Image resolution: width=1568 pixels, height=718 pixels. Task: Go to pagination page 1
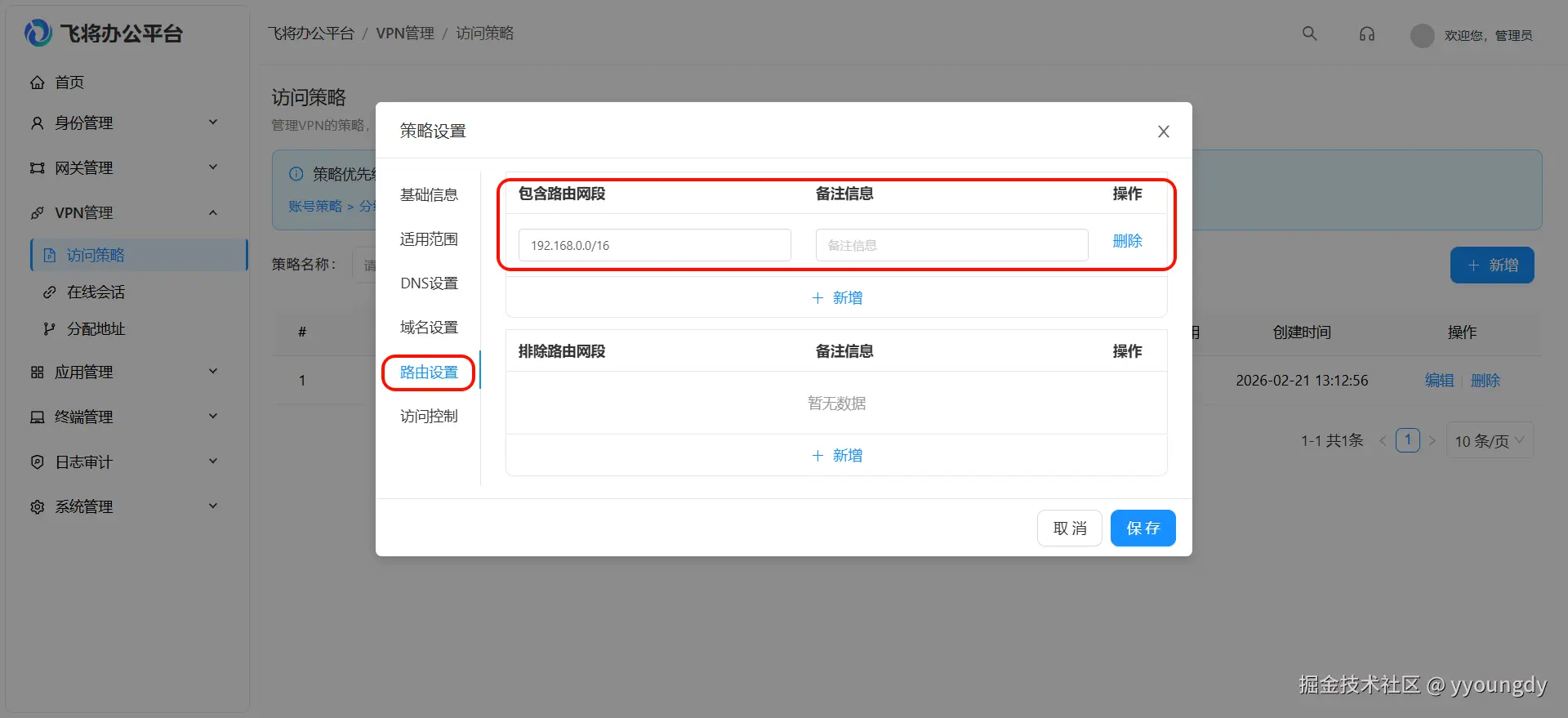tap(1408, 440)
